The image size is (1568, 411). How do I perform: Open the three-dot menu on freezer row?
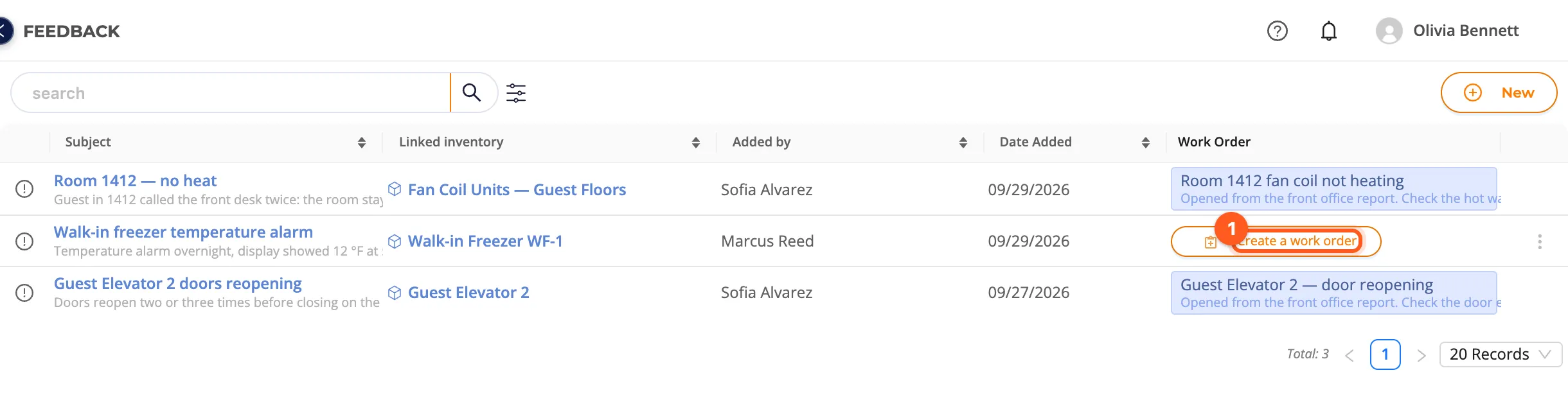[1539, 241]
